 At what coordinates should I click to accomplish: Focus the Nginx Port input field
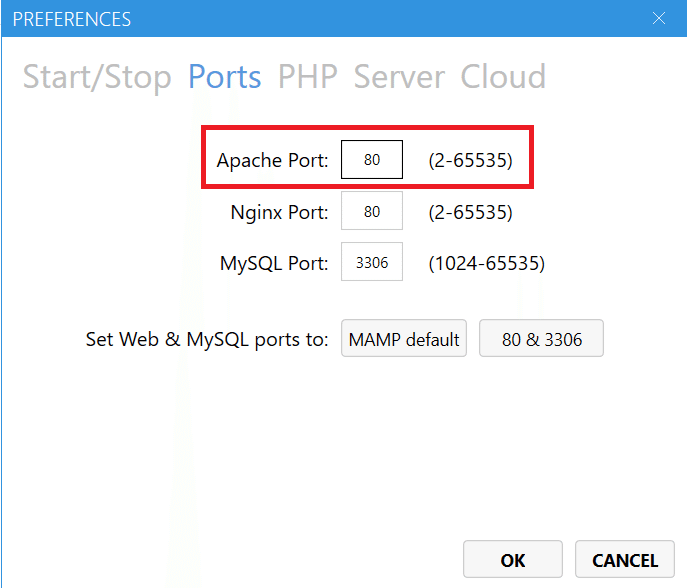[x=372, y=212]
